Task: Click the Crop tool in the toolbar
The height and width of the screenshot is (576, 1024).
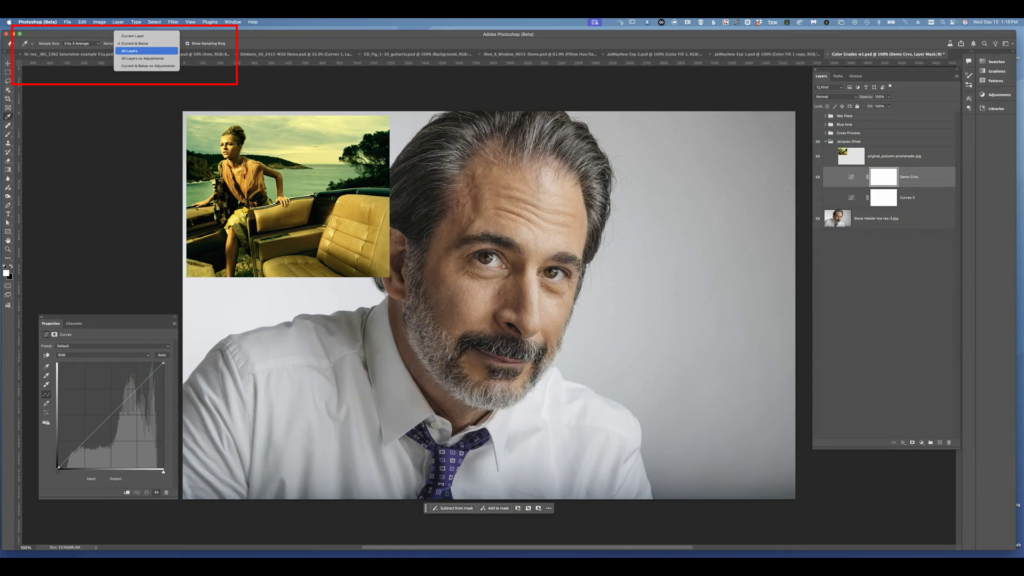Action: click(8, 99)
